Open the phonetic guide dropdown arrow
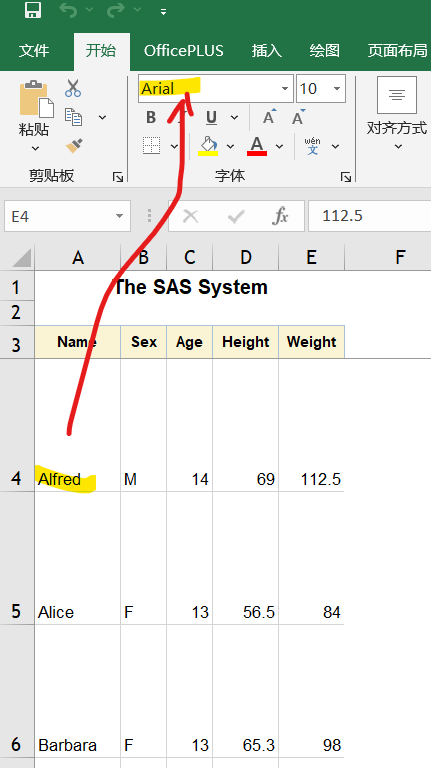Image resolution: width=431 pixels, height=768 pixels. coord(335,146)
